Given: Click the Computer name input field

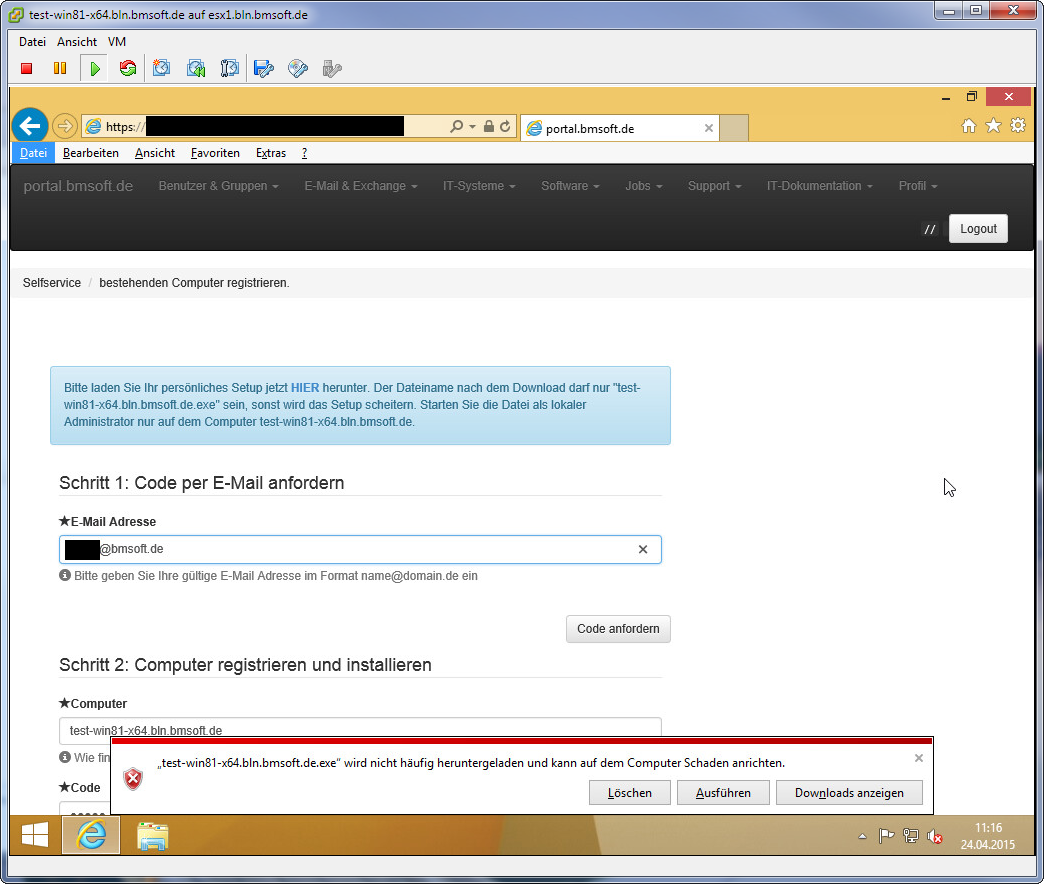Looking at the screenshot, I should (360, 730).
